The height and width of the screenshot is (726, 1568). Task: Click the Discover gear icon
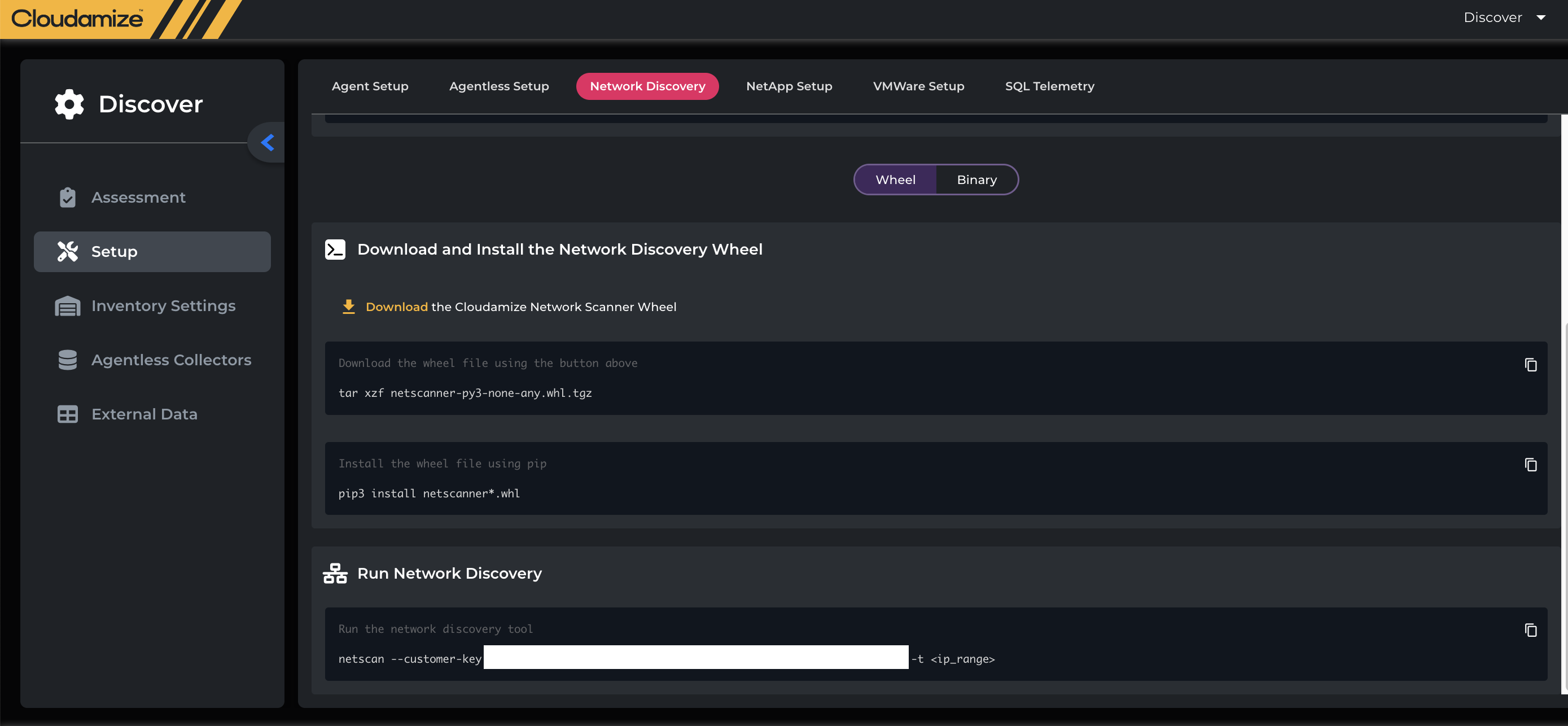(69, 104)
